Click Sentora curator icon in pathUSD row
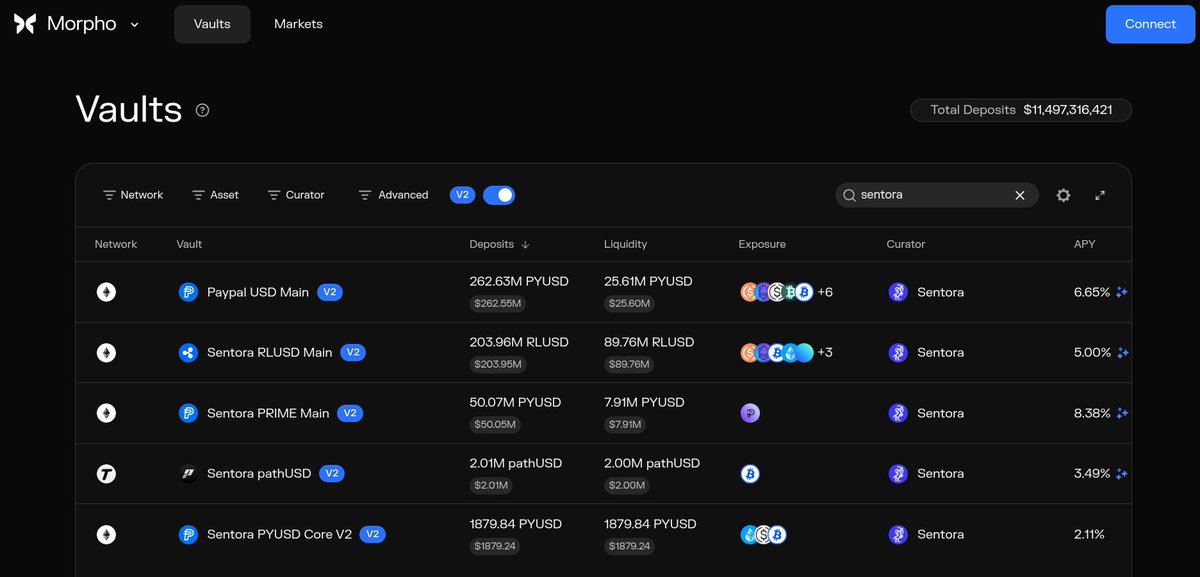Viewport: 1200px width, 577px height. 898,473
